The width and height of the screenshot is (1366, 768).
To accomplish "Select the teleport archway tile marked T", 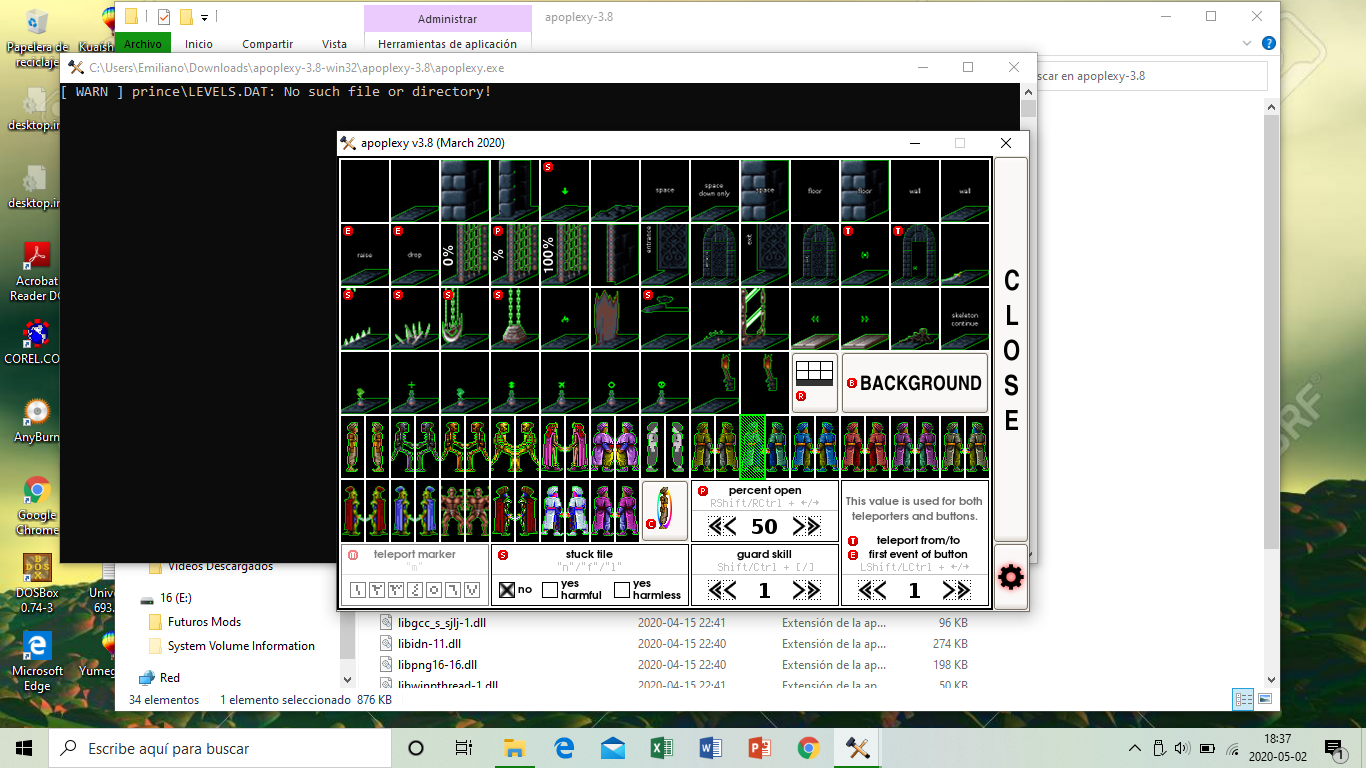I will click(x=915, y=254).
